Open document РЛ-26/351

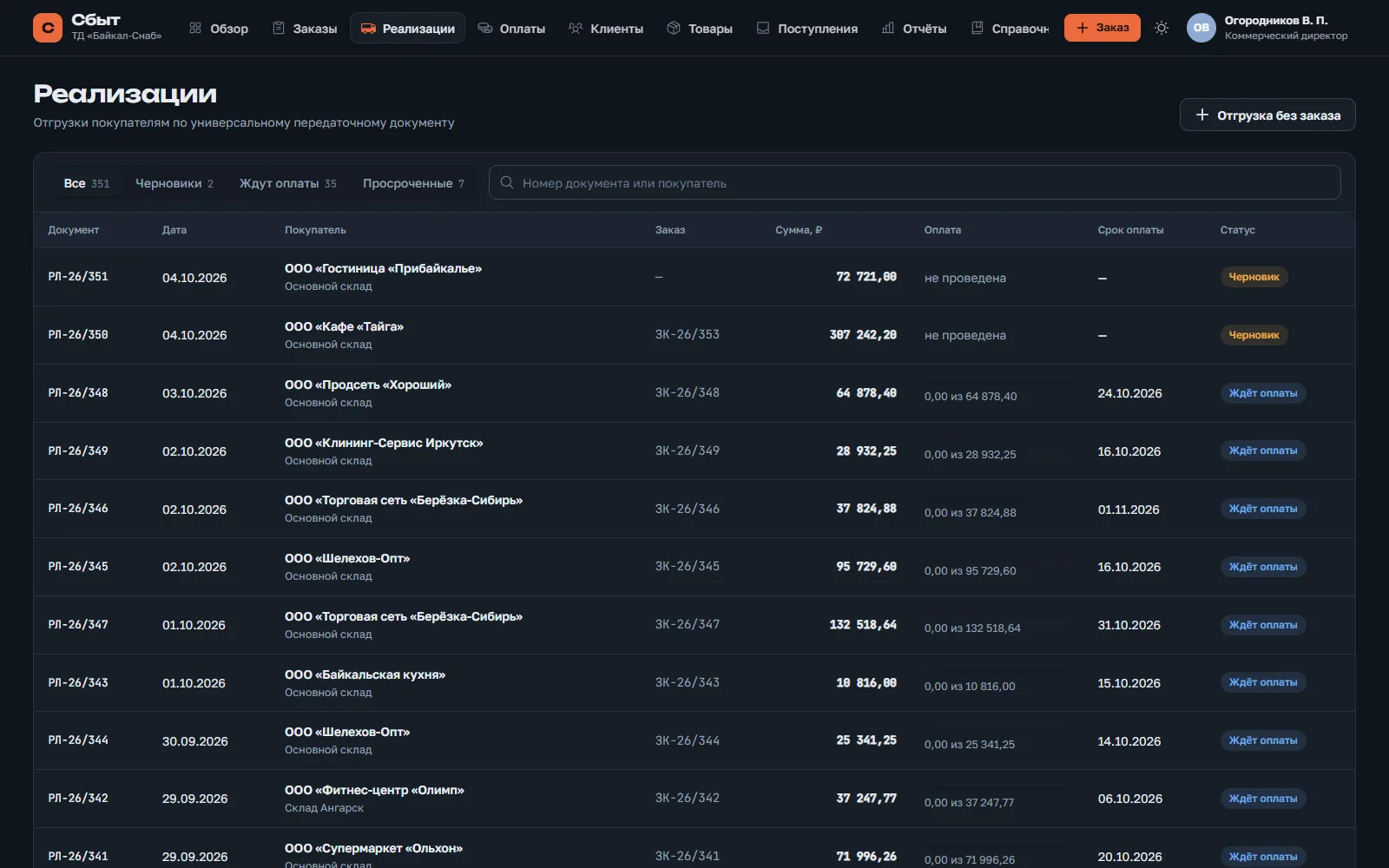(78, 277)
